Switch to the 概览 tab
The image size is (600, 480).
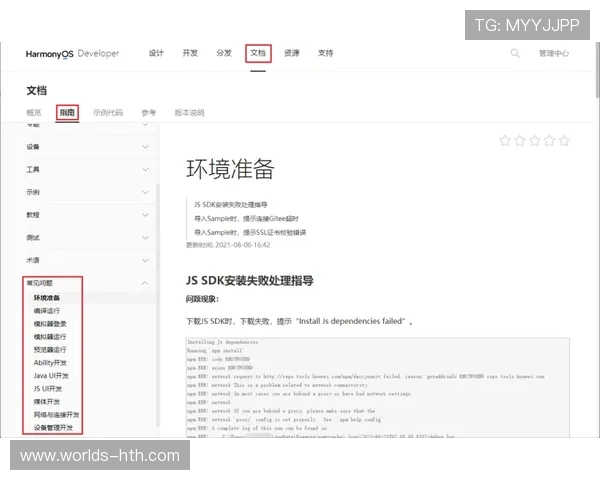34,113
